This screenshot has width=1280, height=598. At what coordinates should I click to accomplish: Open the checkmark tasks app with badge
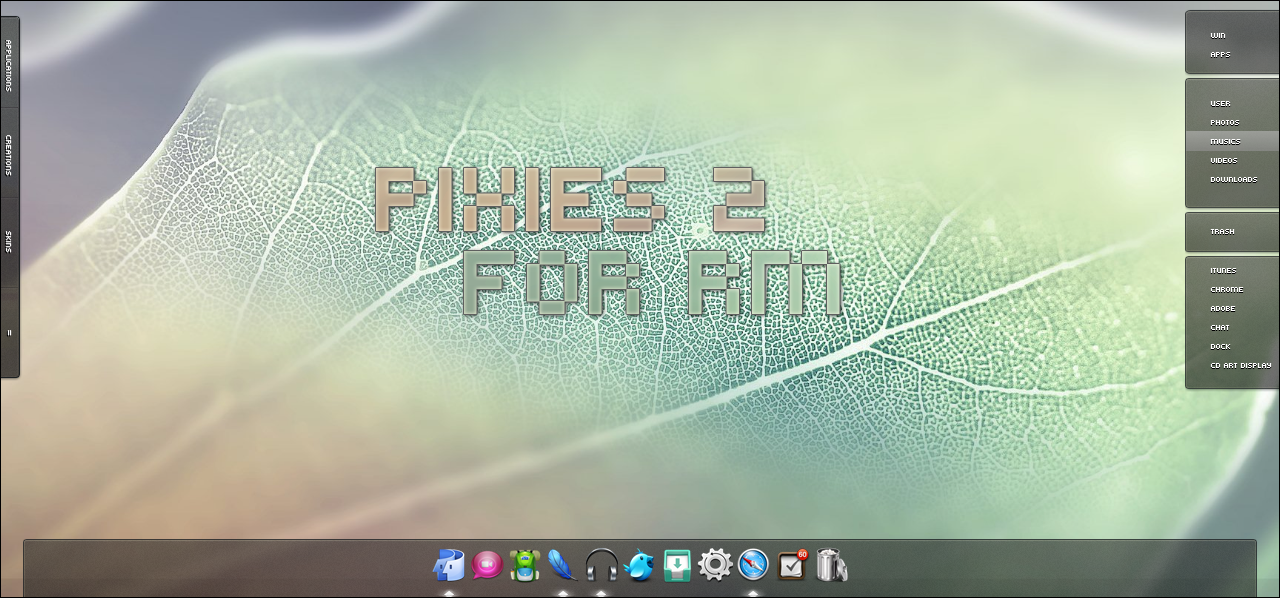point(791,566)
